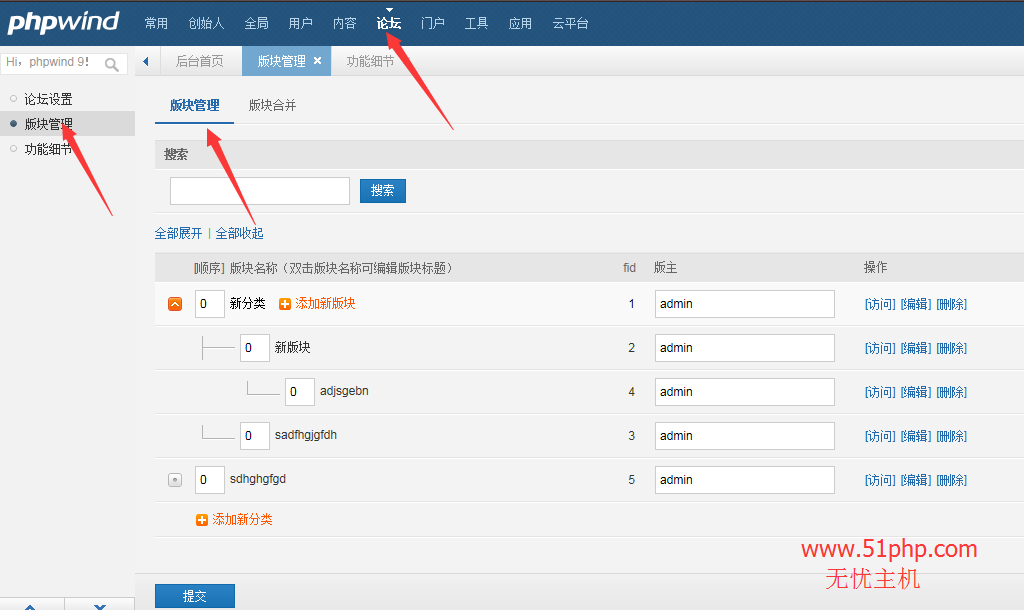Click the phpwind logo
The height and width of the screenshot is (610, 1024).
coord(63,22)
